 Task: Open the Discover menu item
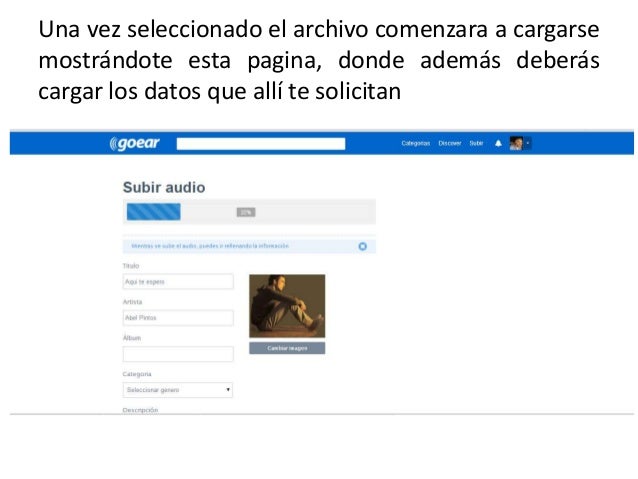[x=450, y=143]
